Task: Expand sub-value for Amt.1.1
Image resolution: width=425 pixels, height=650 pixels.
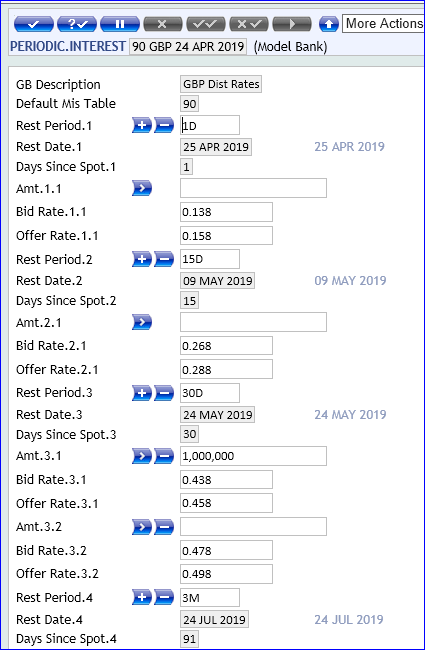Action: tap(142, 188)
